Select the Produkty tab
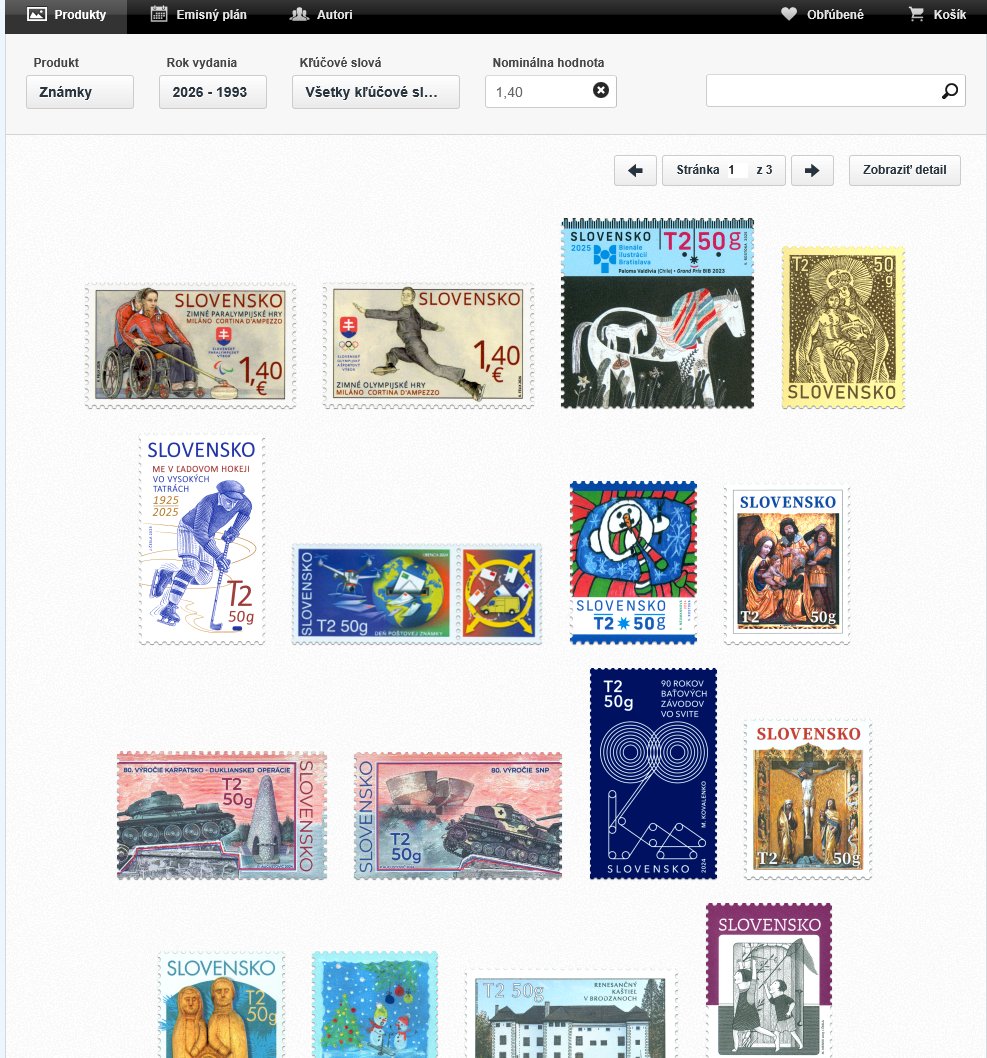 (x=66, y=14)
